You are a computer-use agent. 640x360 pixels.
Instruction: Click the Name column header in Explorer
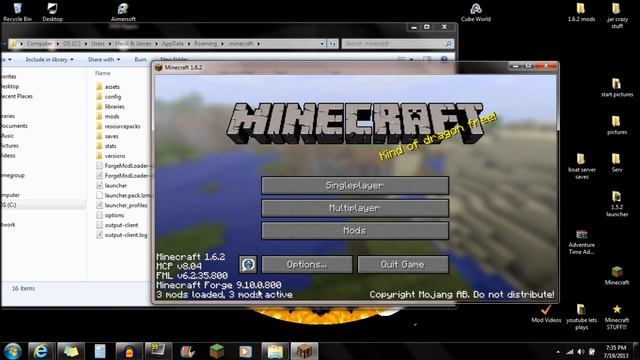pyautogui.click(x=103, y=73)
